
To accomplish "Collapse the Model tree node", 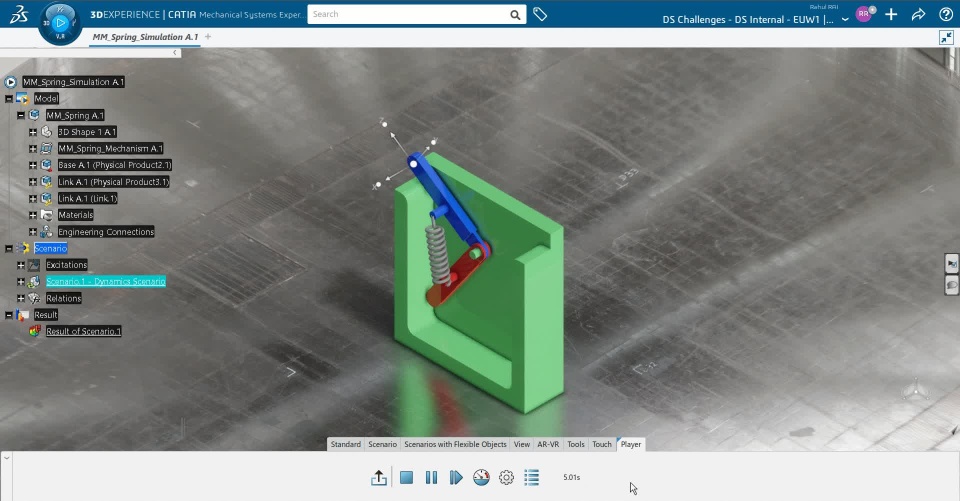I will coord(9,98).
